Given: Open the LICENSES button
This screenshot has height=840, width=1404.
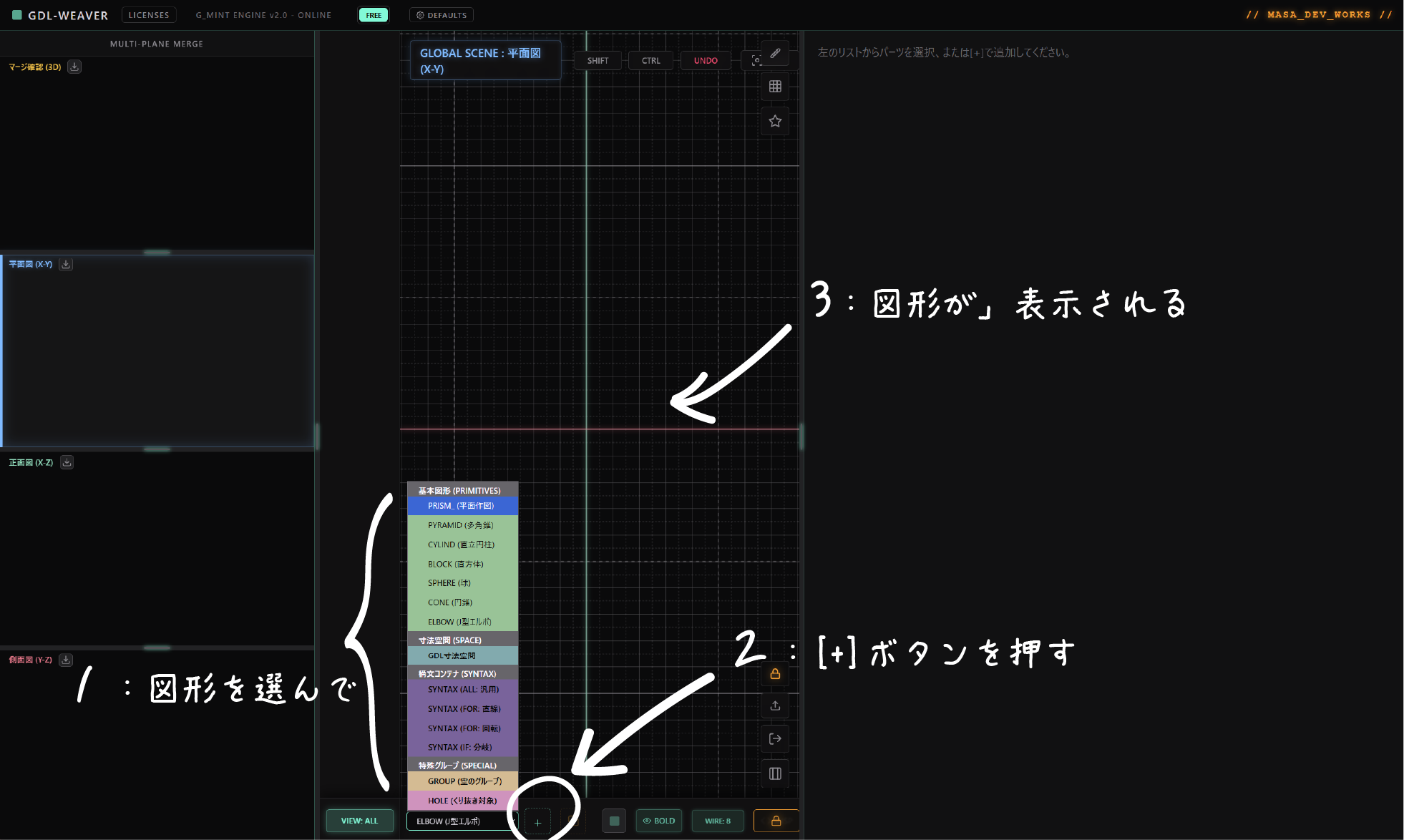Looking at the screenshot, I should pyautogui.click(x=149, y=15).
